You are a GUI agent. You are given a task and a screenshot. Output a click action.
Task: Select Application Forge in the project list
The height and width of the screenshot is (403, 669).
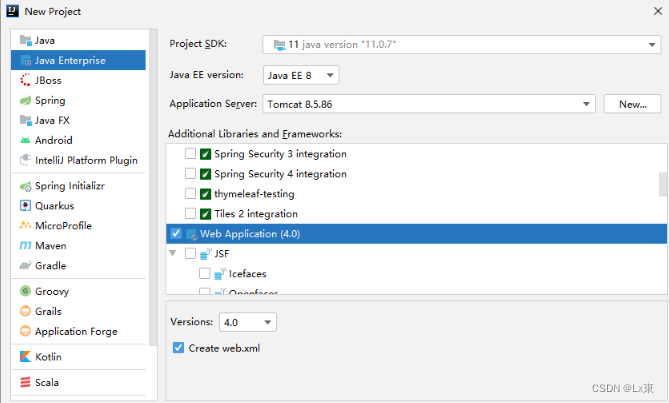point(79,331)
